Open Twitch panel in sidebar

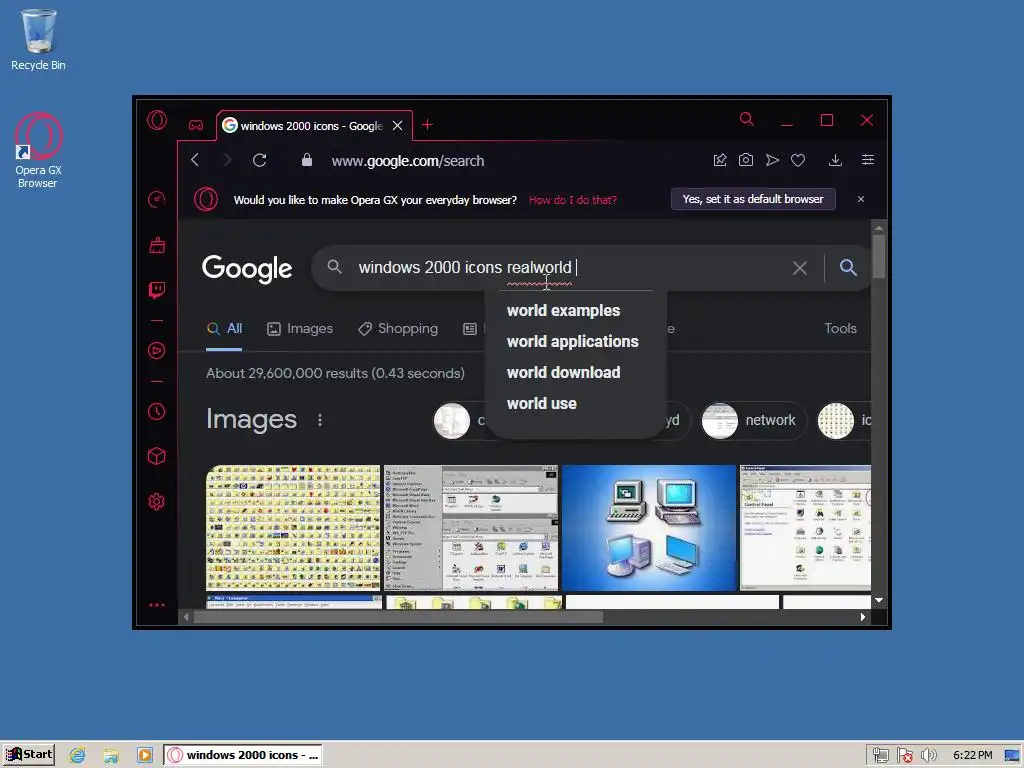coord(157,290)
